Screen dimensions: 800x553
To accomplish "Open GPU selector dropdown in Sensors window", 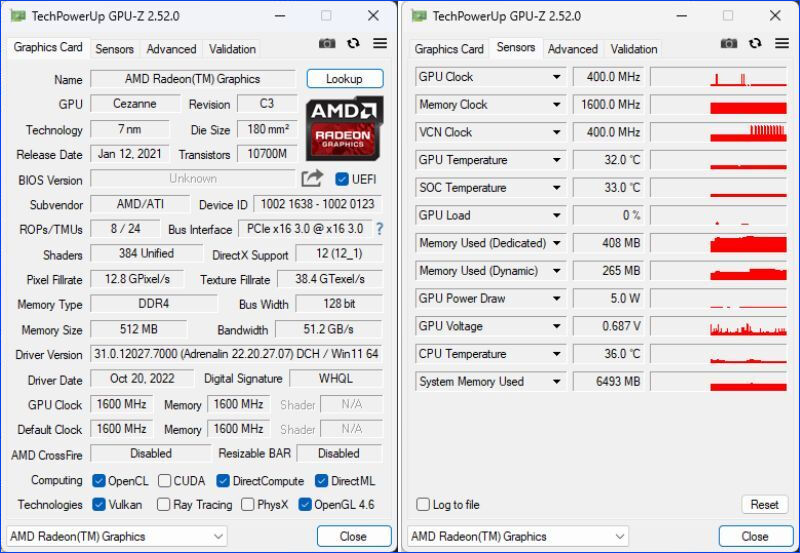I will coord(518,536).
